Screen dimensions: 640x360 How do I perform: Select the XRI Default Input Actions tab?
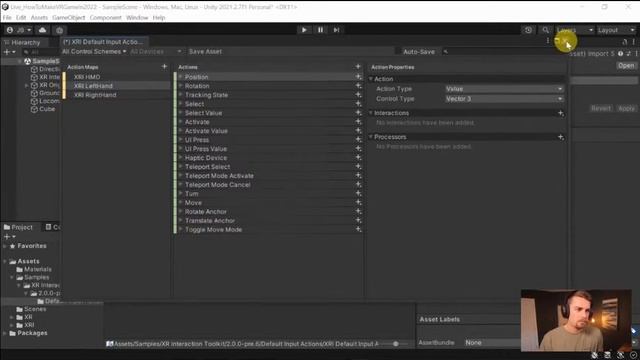(x=104, y=42)
